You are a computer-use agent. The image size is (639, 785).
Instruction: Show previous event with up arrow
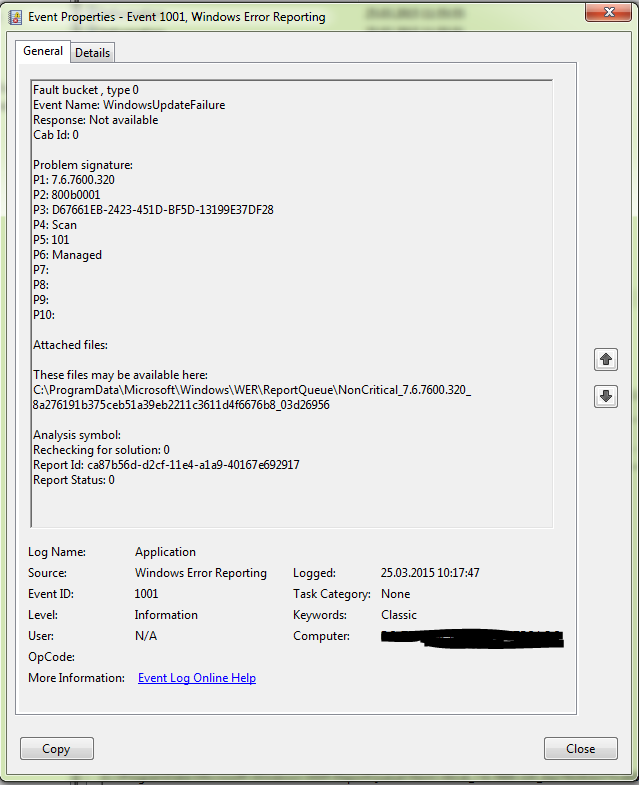coord(606,359)
